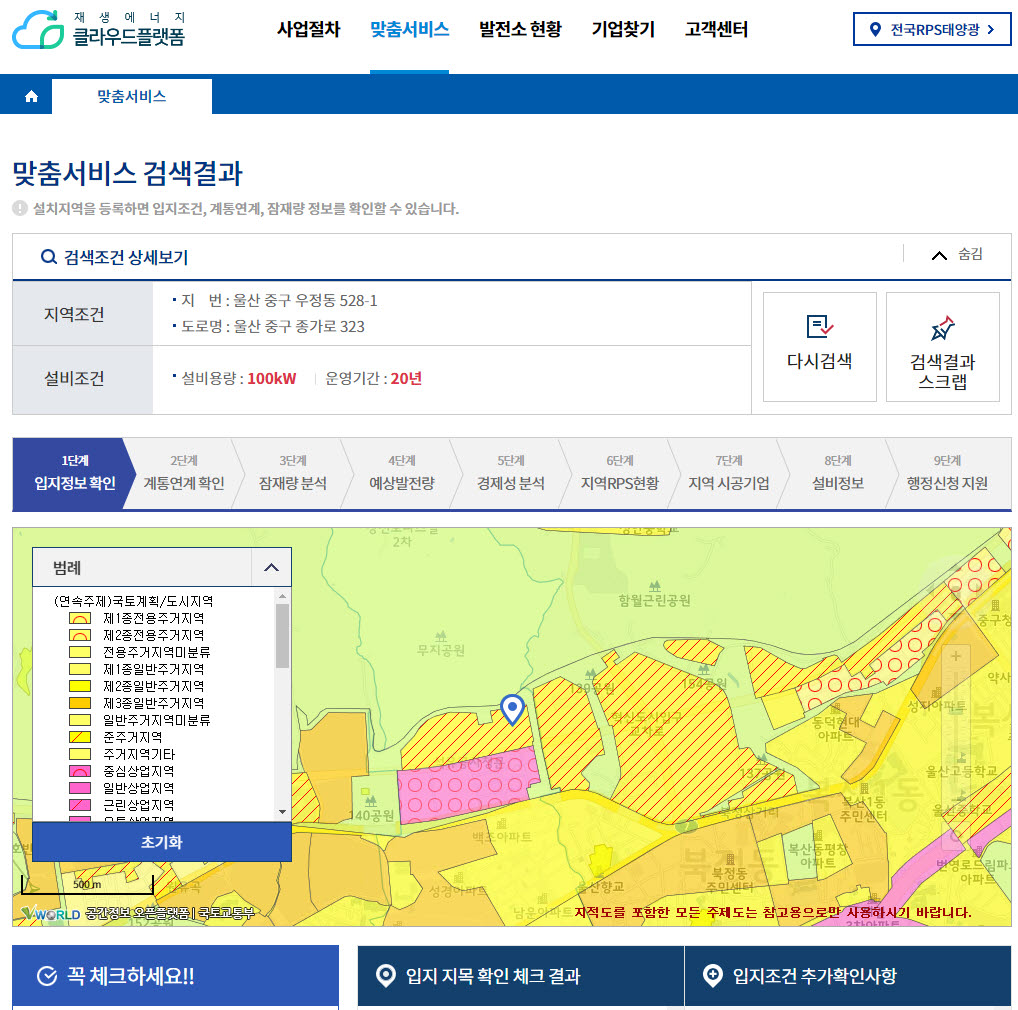Collapse the 범례 legend with its chevron
This screenshot has height=1010, width=1018.
pyautogui.click(x=271, y=566)
